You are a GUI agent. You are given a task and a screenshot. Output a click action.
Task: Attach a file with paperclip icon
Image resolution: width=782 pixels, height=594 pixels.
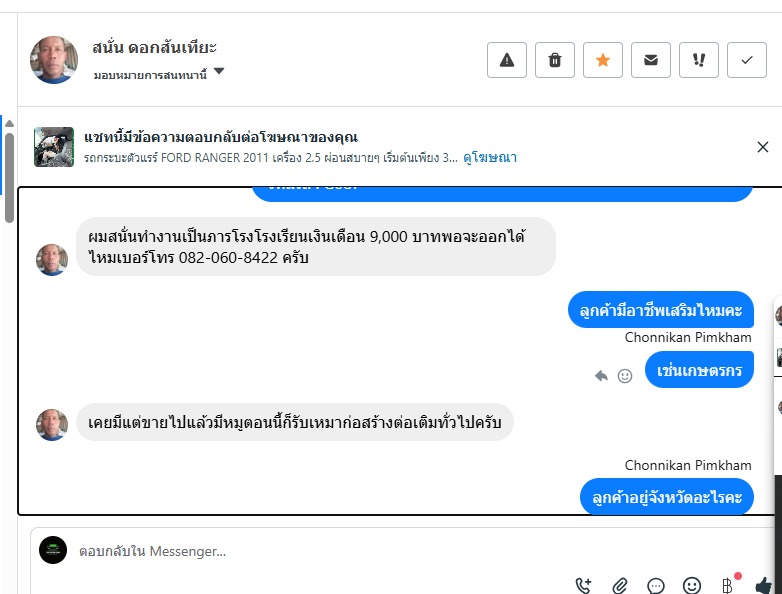(620, 586)
